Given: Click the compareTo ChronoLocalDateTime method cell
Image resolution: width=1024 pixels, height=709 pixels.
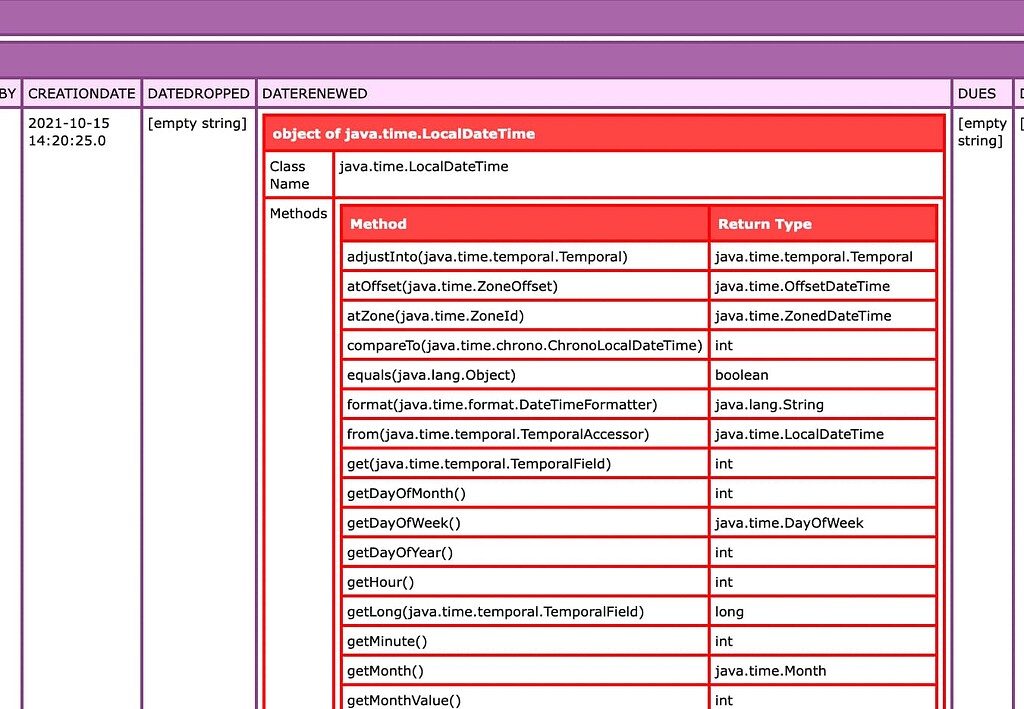Looking at the screenshot, I should [524, 345].
